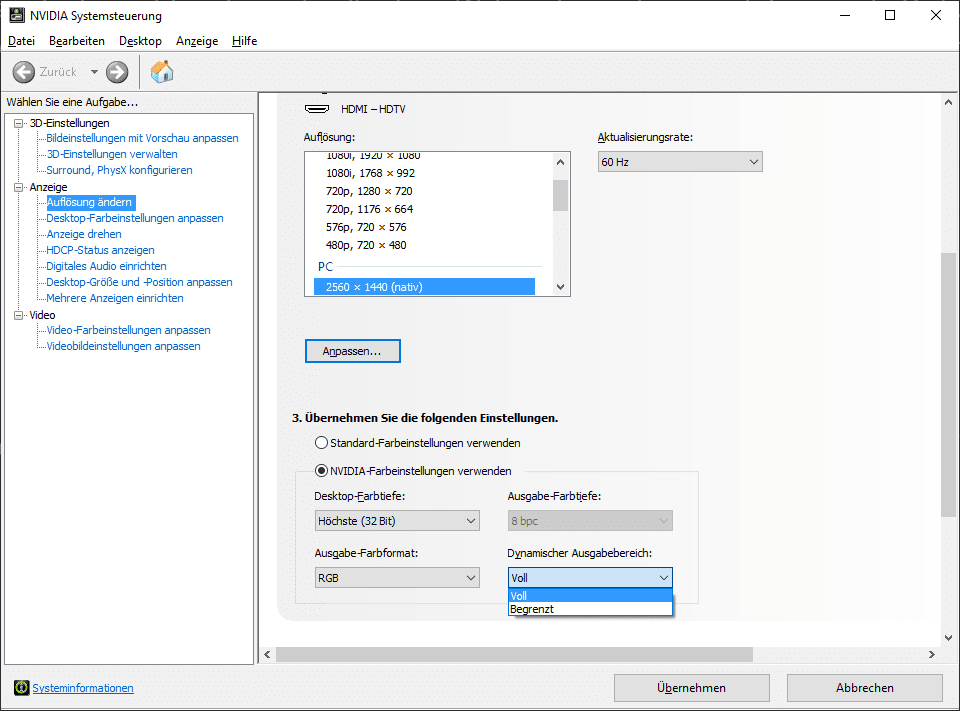Image resolution: width=960 pixels, height=711 pixels.
Task: Select resolution 576p, 720 × 576
Action: coord(366,227)
